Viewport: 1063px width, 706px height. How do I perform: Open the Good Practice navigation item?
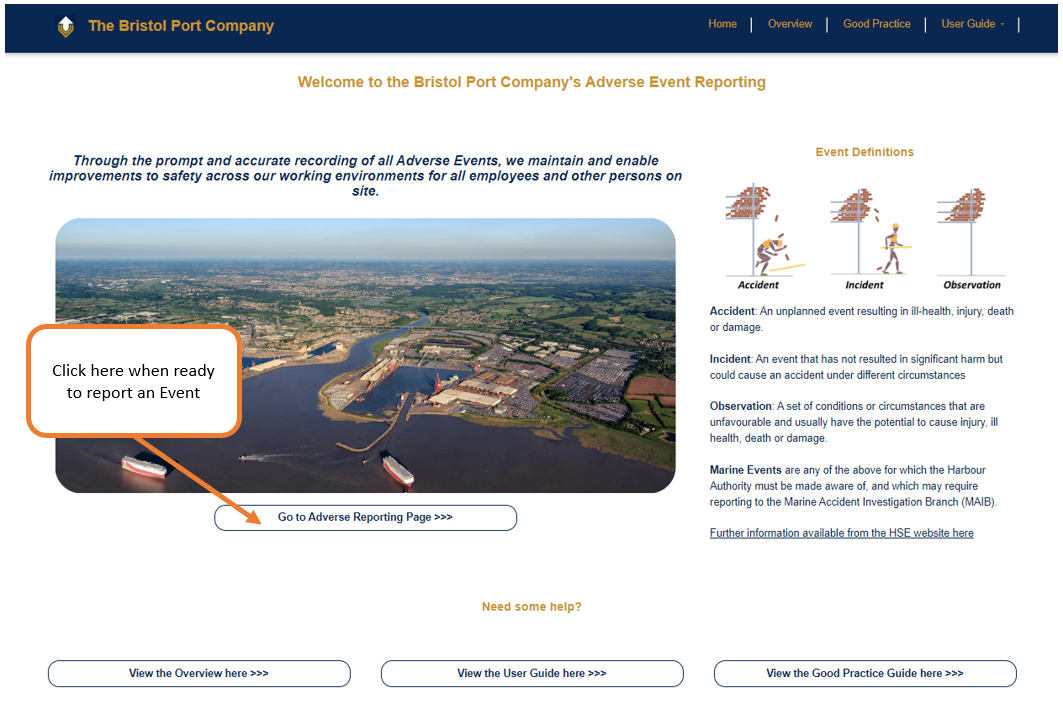(x=876, y=23)
